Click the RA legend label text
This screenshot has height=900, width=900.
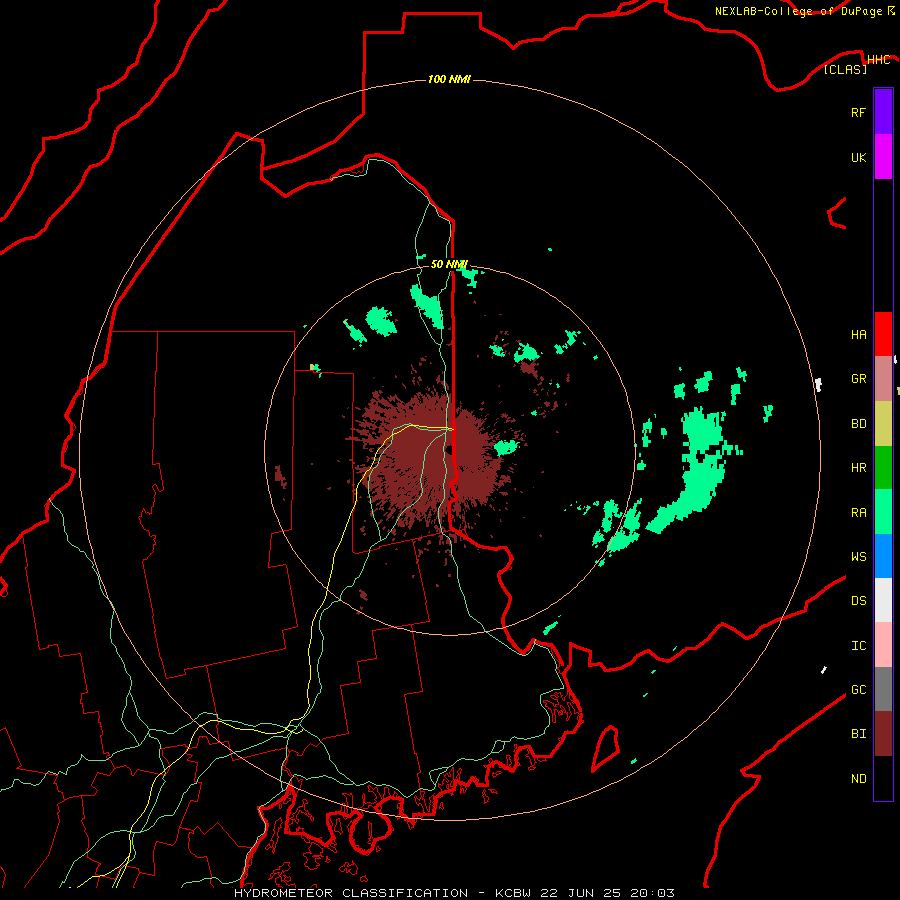click(x=858, y=513)
